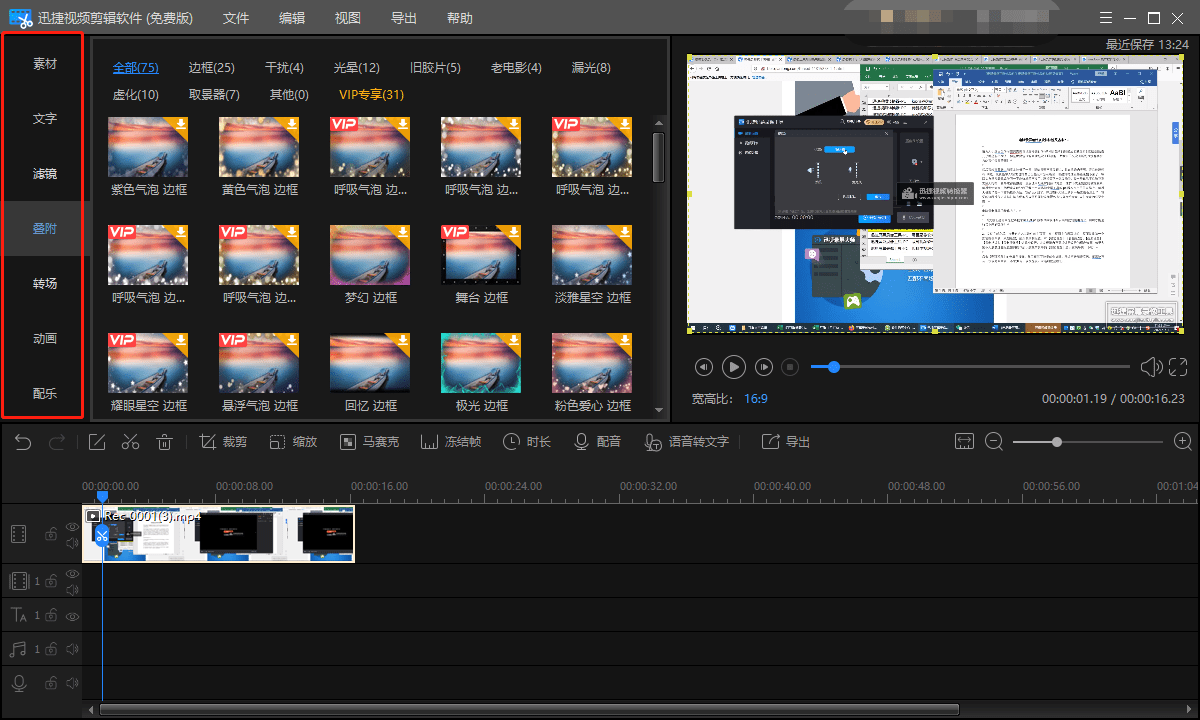Open the 文件 menu
This screenshot has height=720, width=1200.
click(236, 18)
